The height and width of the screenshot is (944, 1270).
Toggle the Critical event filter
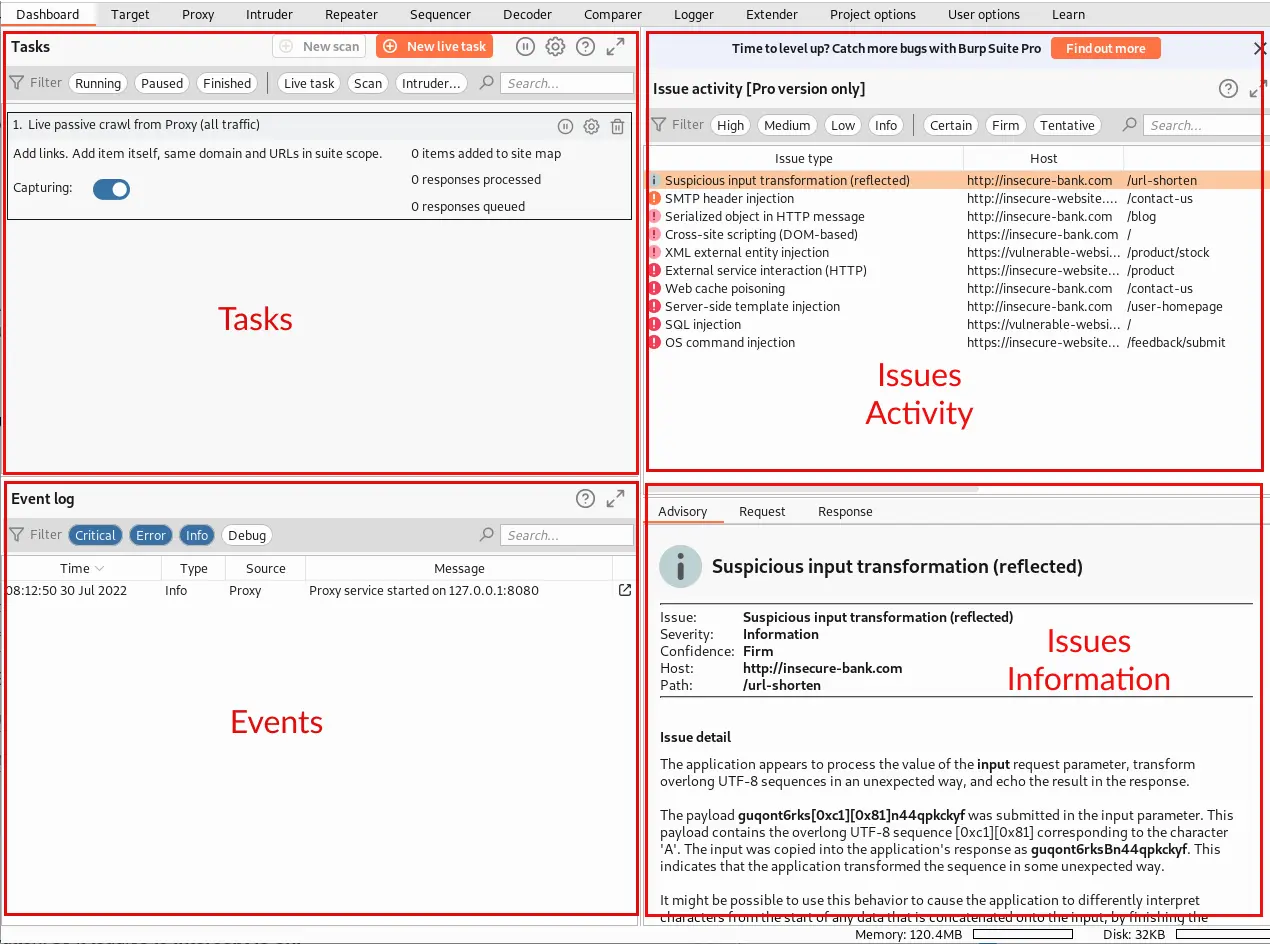[x=95, y=535]
